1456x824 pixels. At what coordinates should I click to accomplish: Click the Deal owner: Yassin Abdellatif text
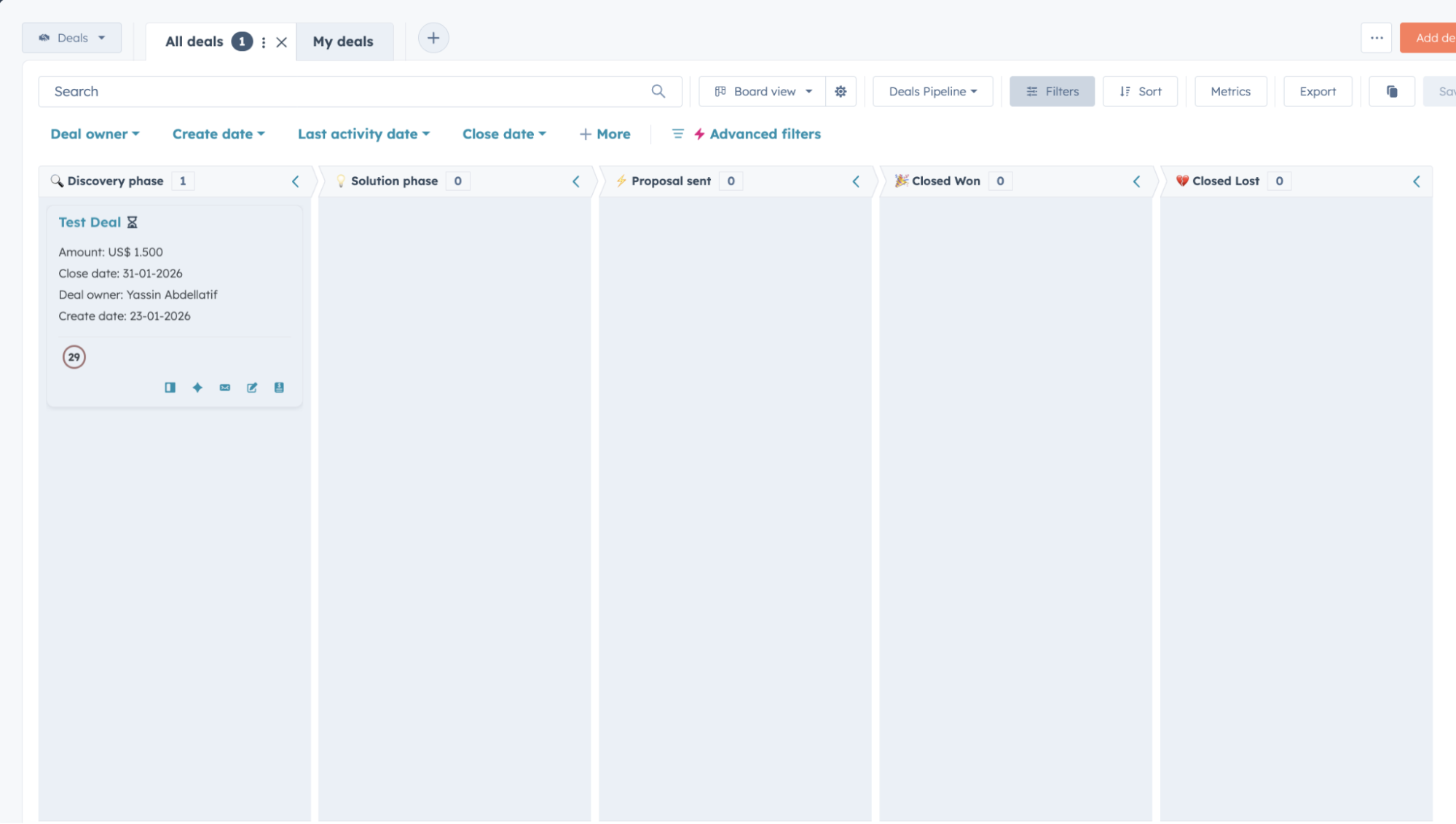138,294
